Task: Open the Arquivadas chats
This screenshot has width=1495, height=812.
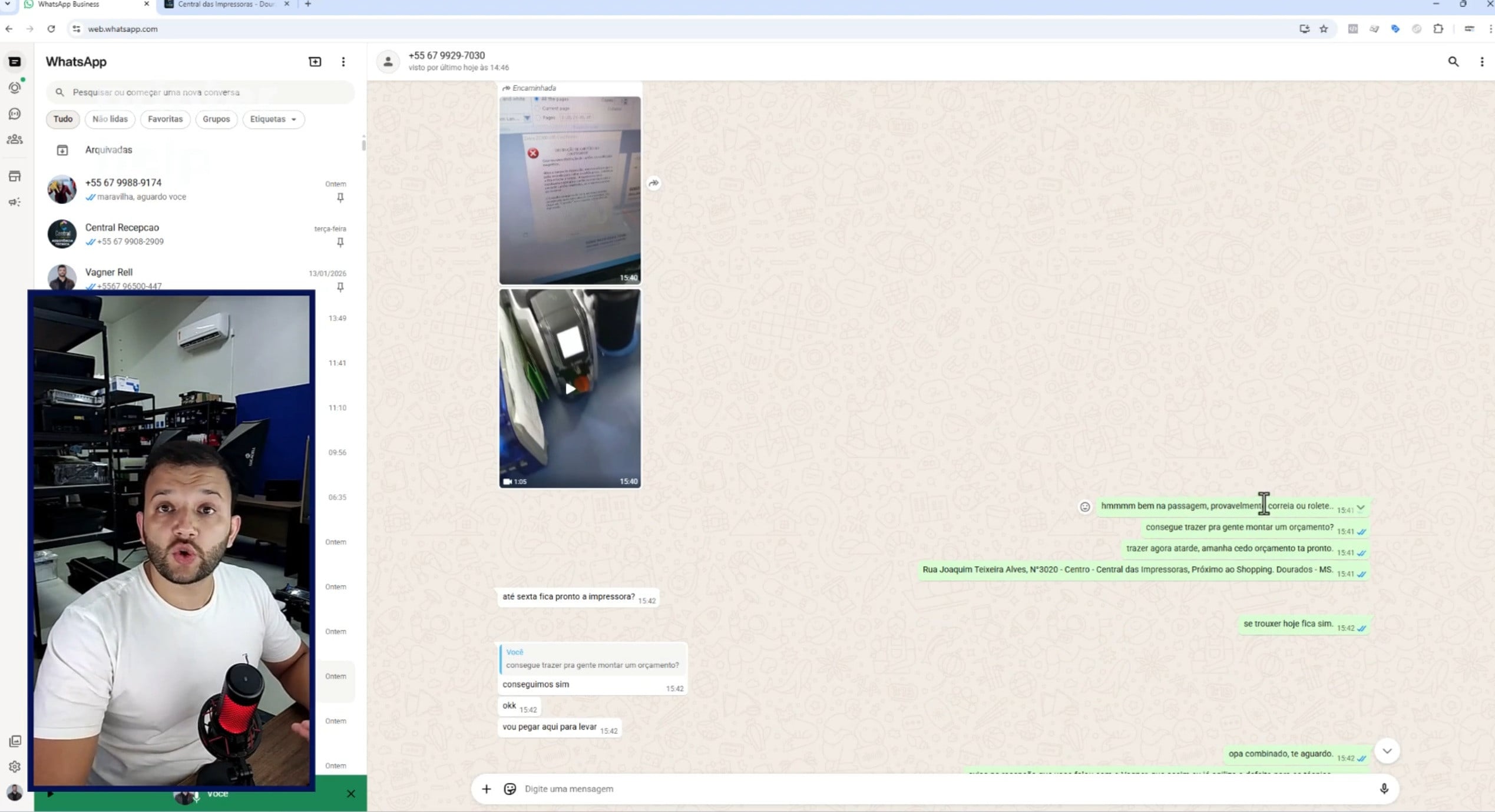Action: point(108,150)
